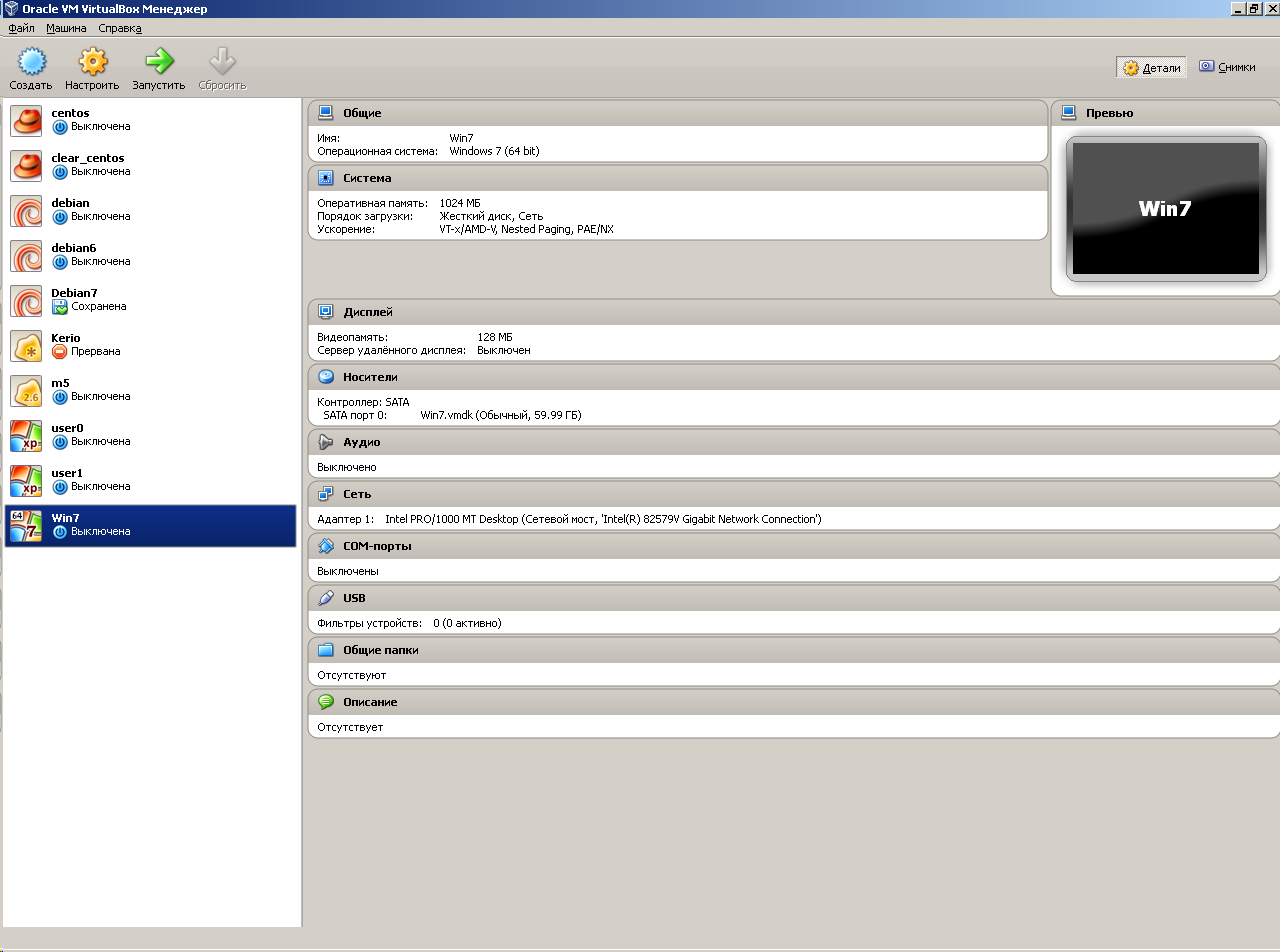1280x952 pixels.
Task: Click the VT-x/AMD-V acceleration value
Action: (x=527, y=229)
